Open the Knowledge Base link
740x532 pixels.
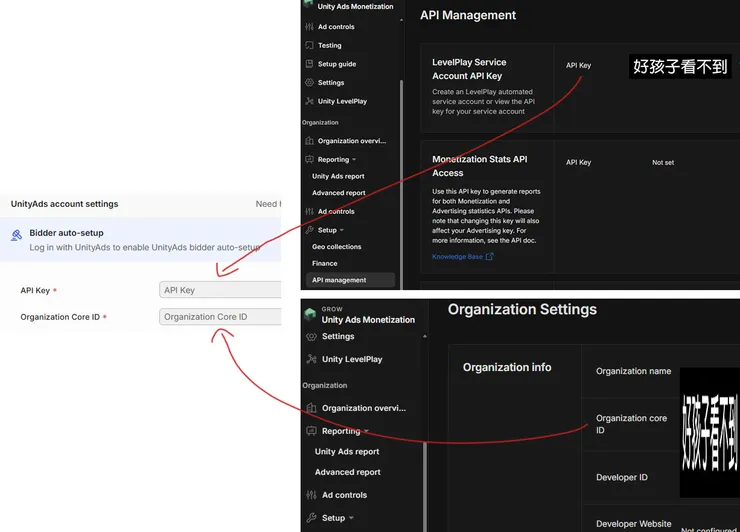(x=457, y=257)
